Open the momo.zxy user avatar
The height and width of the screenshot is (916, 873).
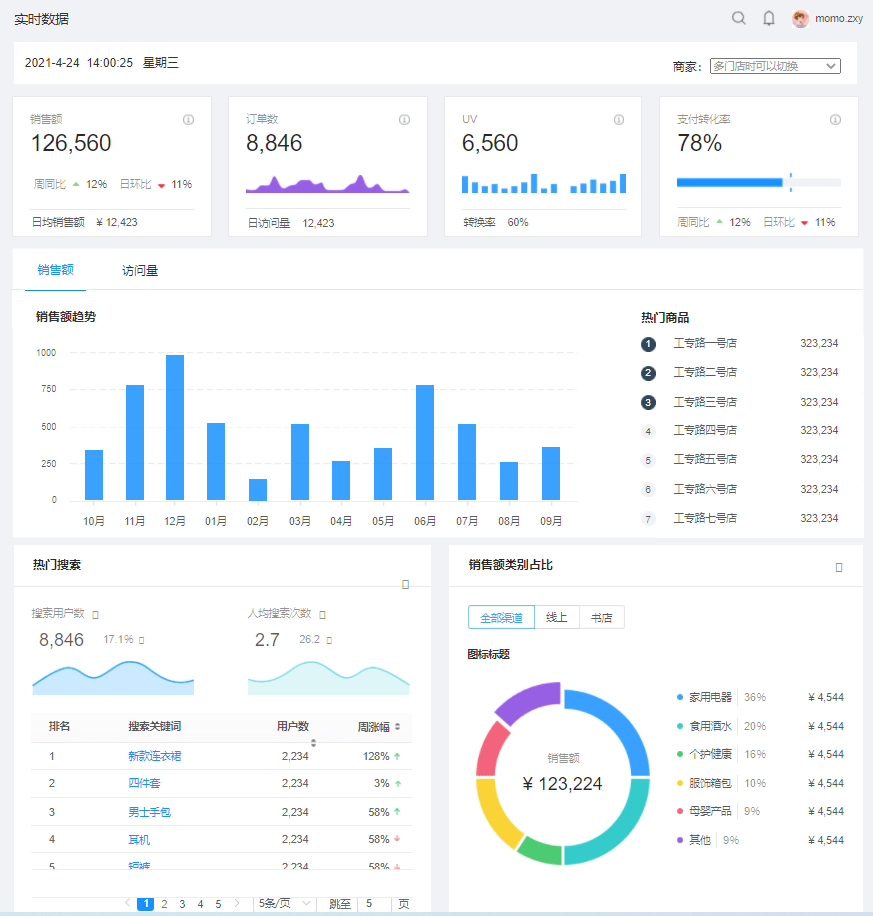coord(800,19)
